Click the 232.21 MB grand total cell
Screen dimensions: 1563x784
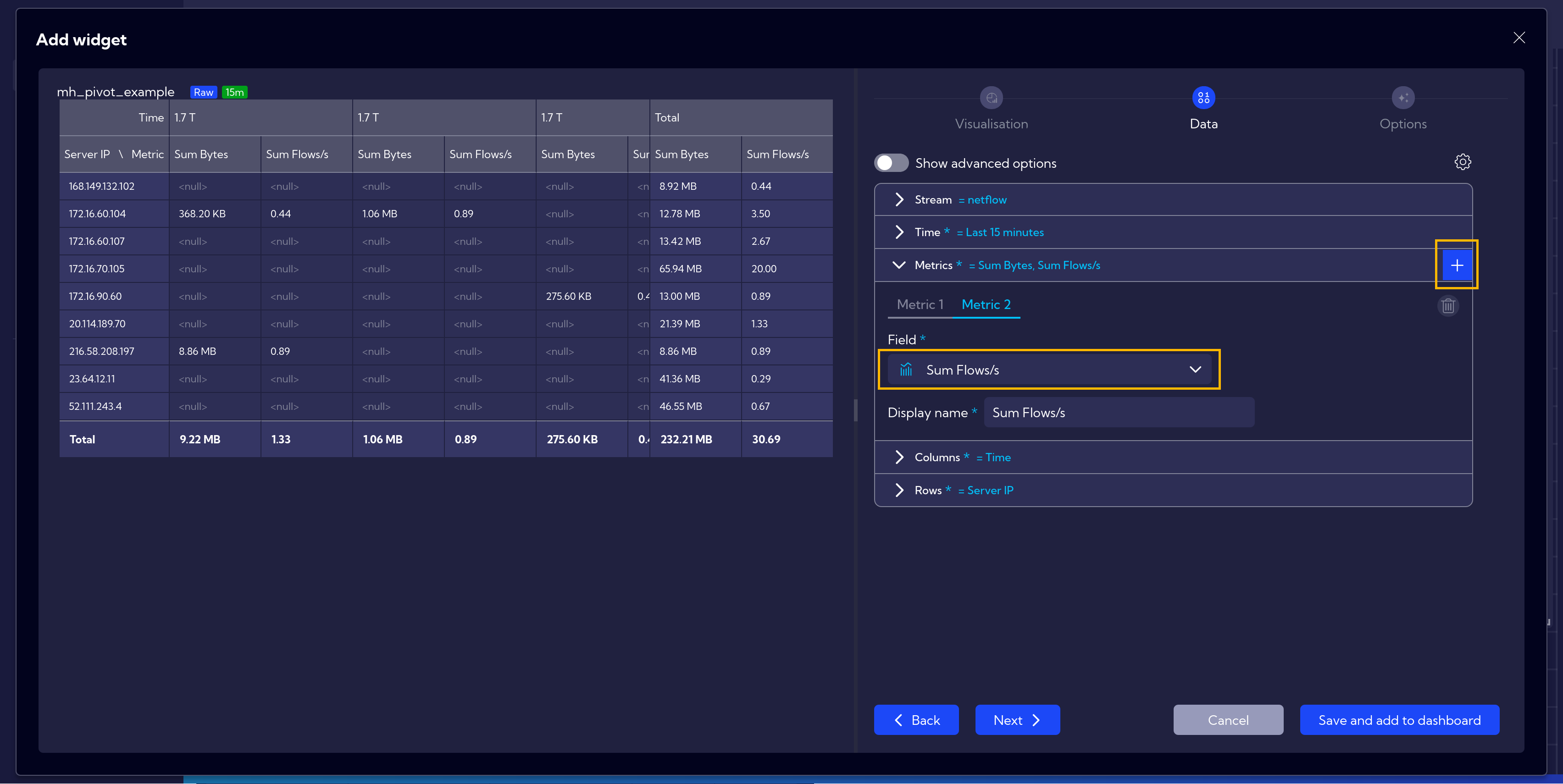[695, 439]
